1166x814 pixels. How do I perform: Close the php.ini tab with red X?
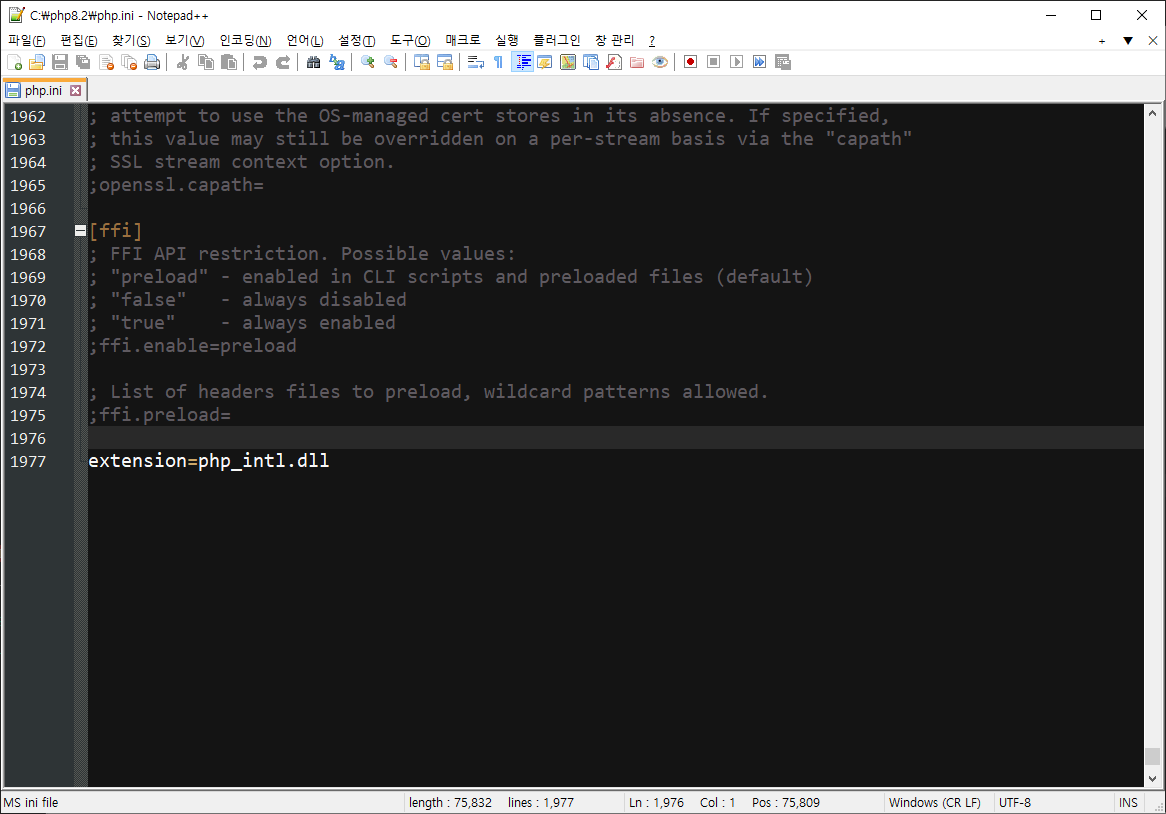coord(76,91)
